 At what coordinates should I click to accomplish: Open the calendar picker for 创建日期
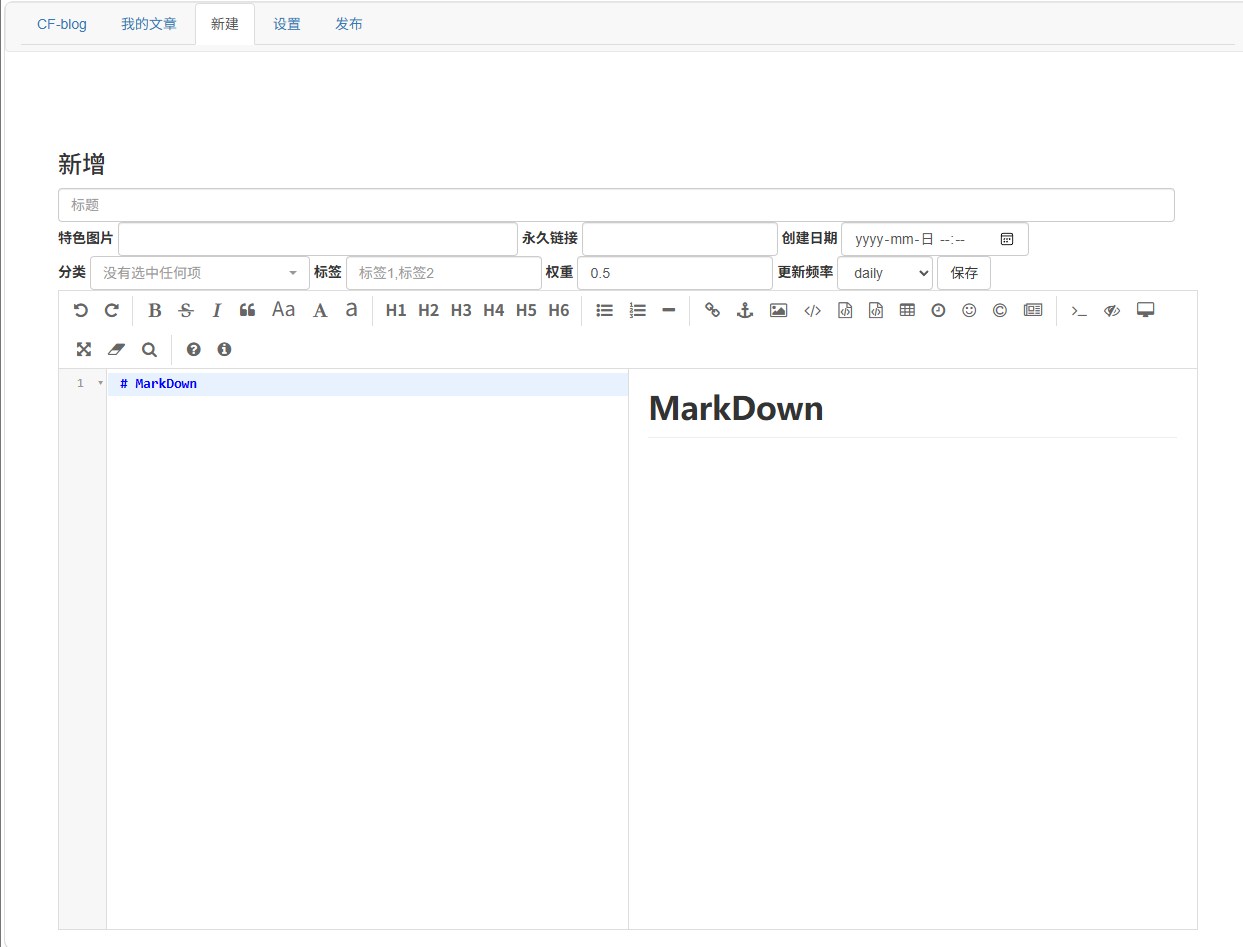pos(1007,239)
